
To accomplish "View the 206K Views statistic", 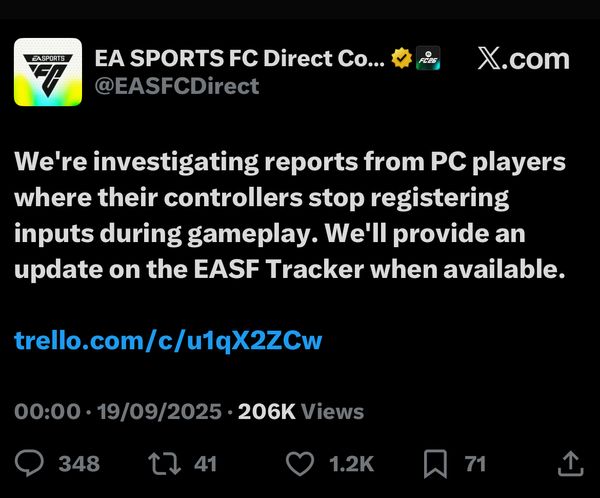I will tap(301, 411).
